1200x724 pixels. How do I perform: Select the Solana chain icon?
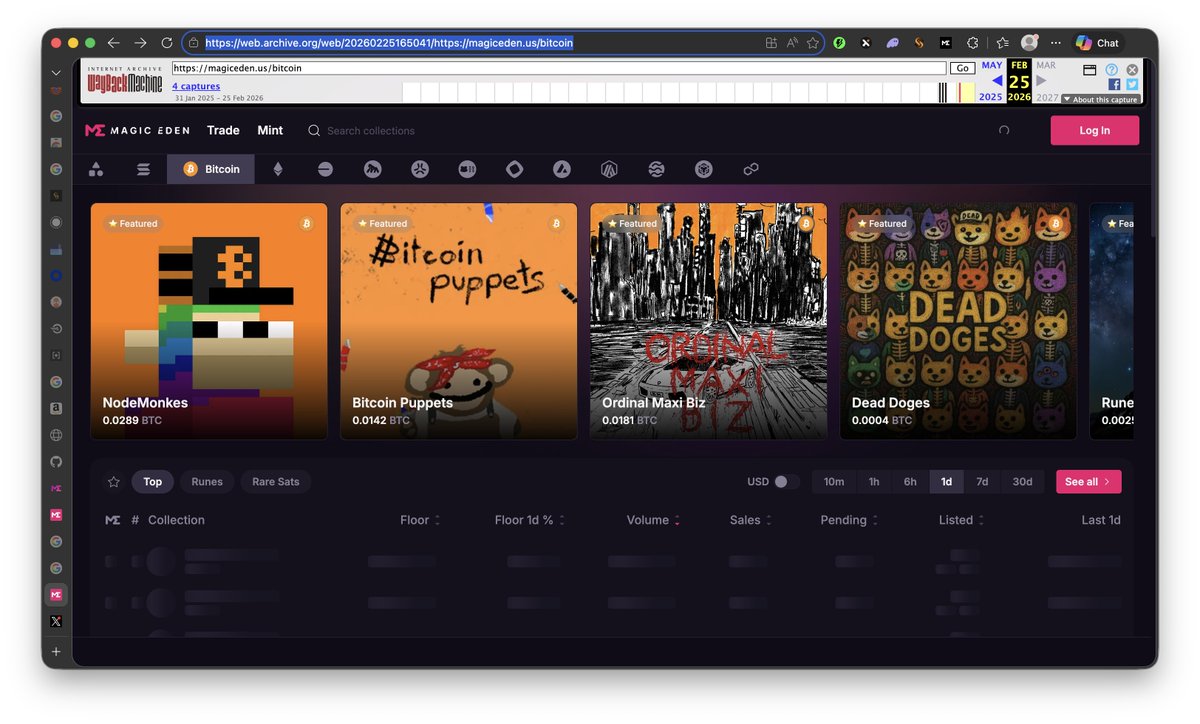click(x=143, y=169)
